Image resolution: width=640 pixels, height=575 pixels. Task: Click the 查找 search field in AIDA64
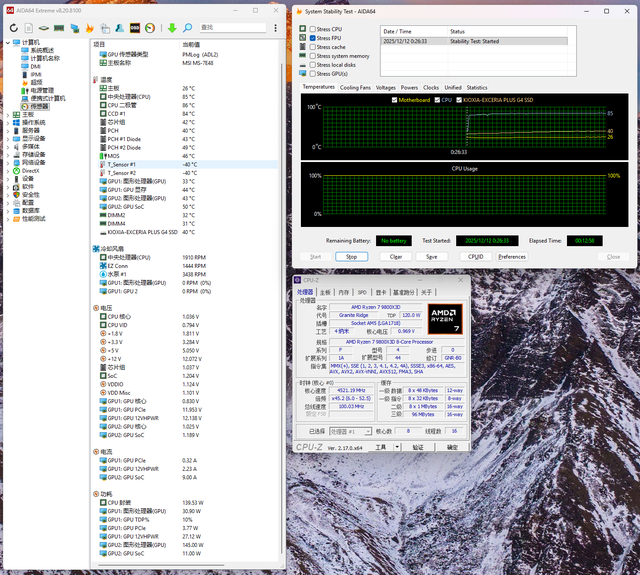233,27
